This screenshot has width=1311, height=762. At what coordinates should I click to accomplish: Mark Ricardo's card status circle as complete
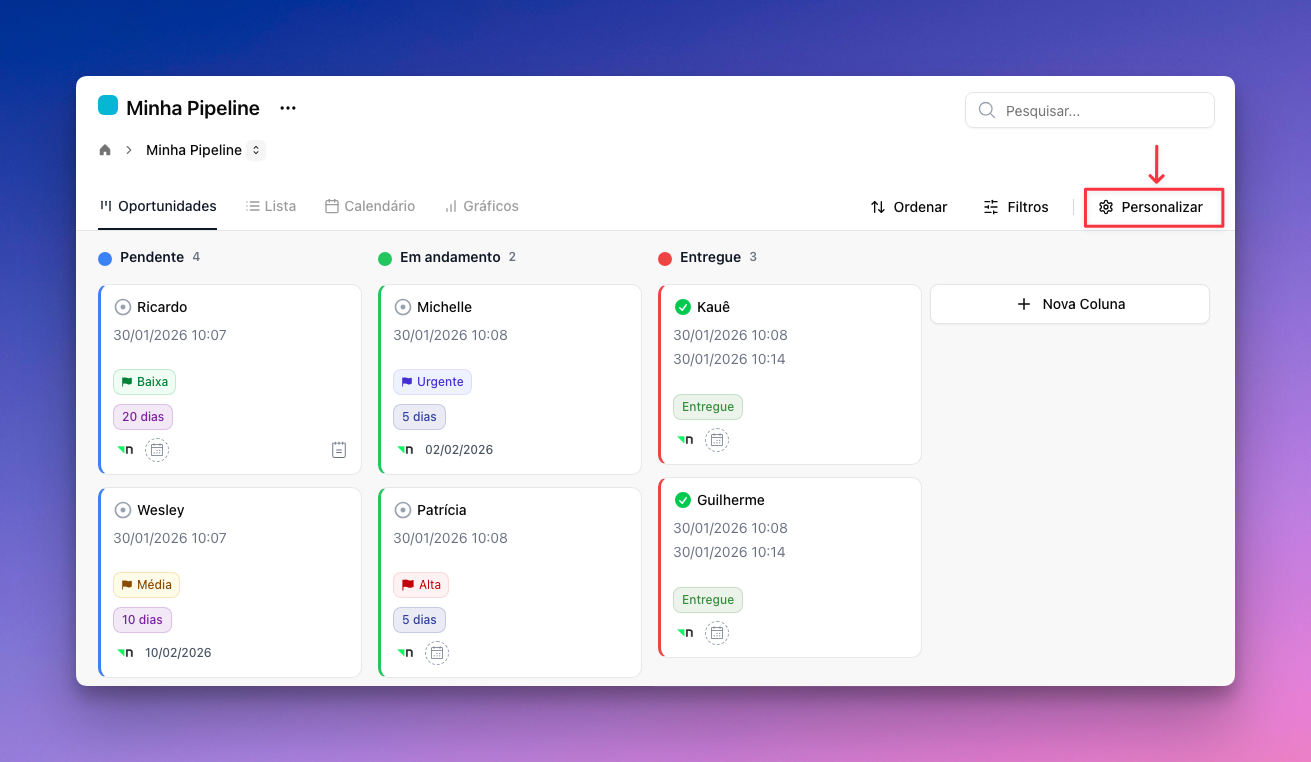pyautogui.click(x=123, y=307)
